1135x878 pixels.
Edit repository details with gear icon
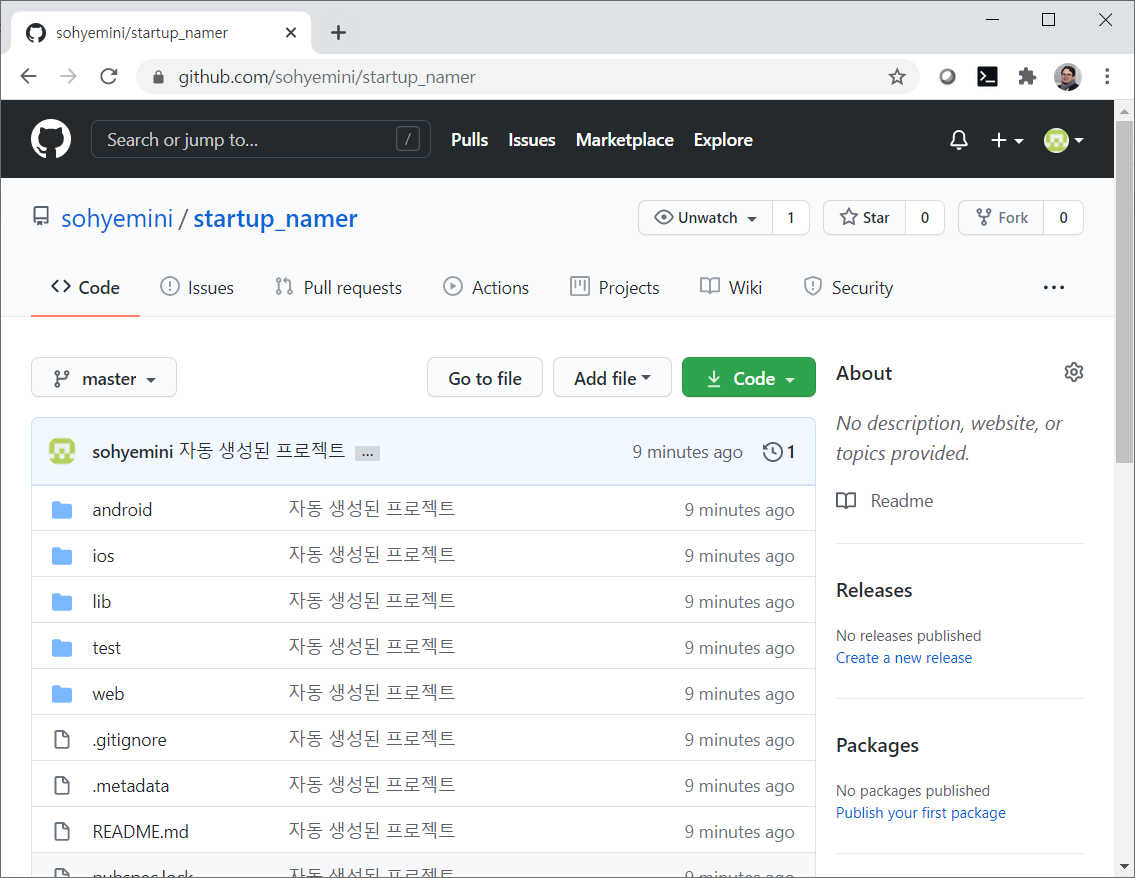[x=1073, y=372]
